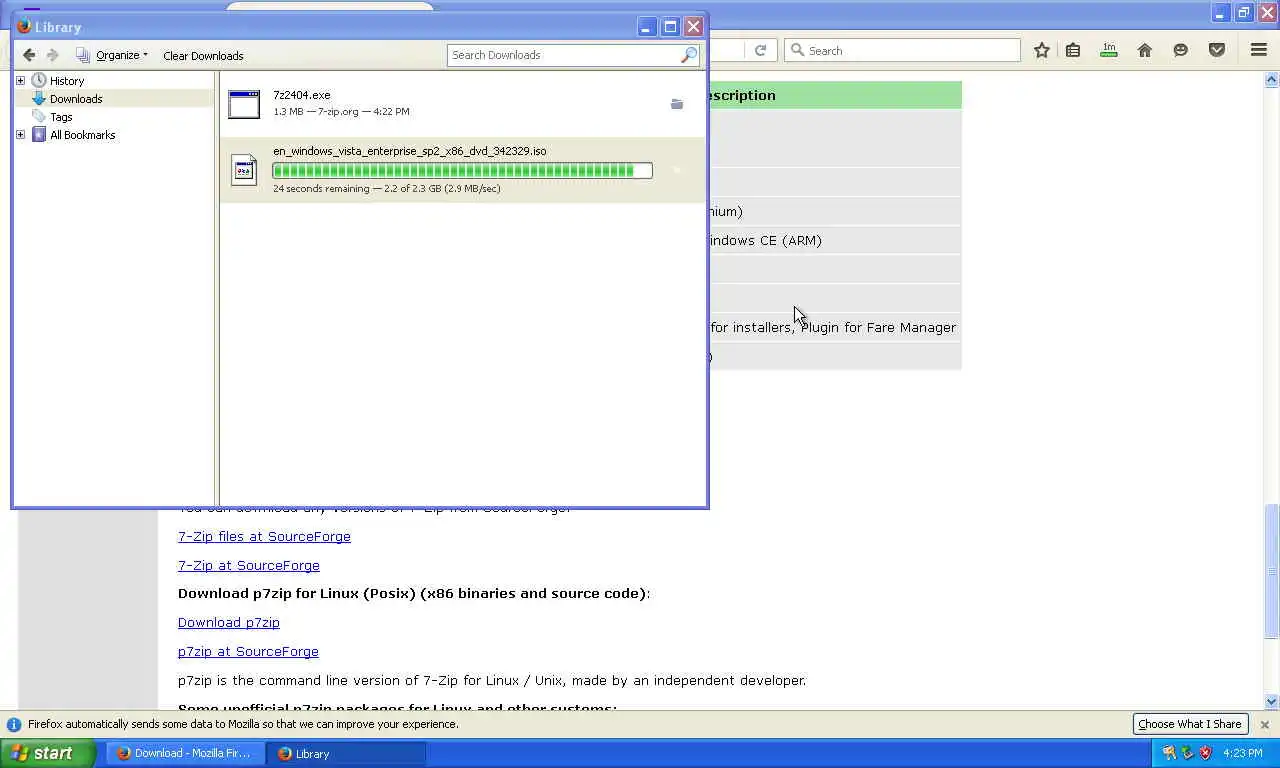Screen dimensions: 1280x768
Task: Expand the All Bookmarks tree node
Action: [20, 135]
